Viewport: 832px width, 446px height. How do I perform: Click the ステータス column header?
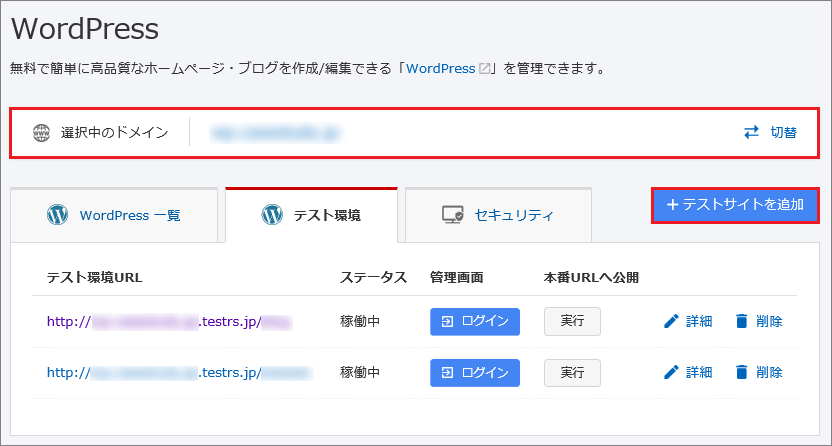tap(373, 277)
